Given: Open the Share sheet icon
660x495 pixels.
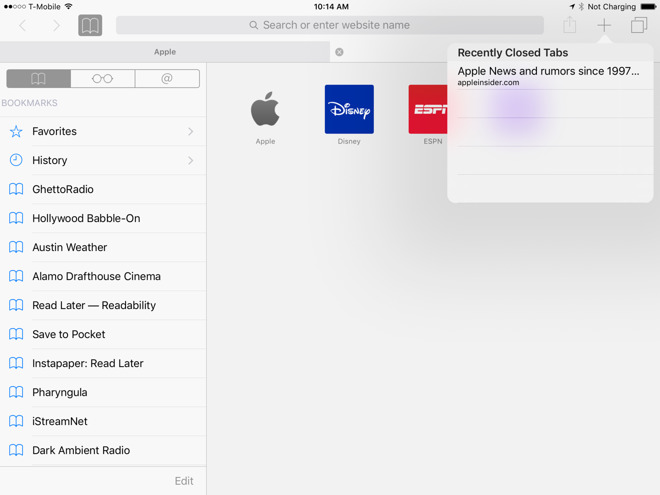Looking at the screenshot, I should point(570,25).
